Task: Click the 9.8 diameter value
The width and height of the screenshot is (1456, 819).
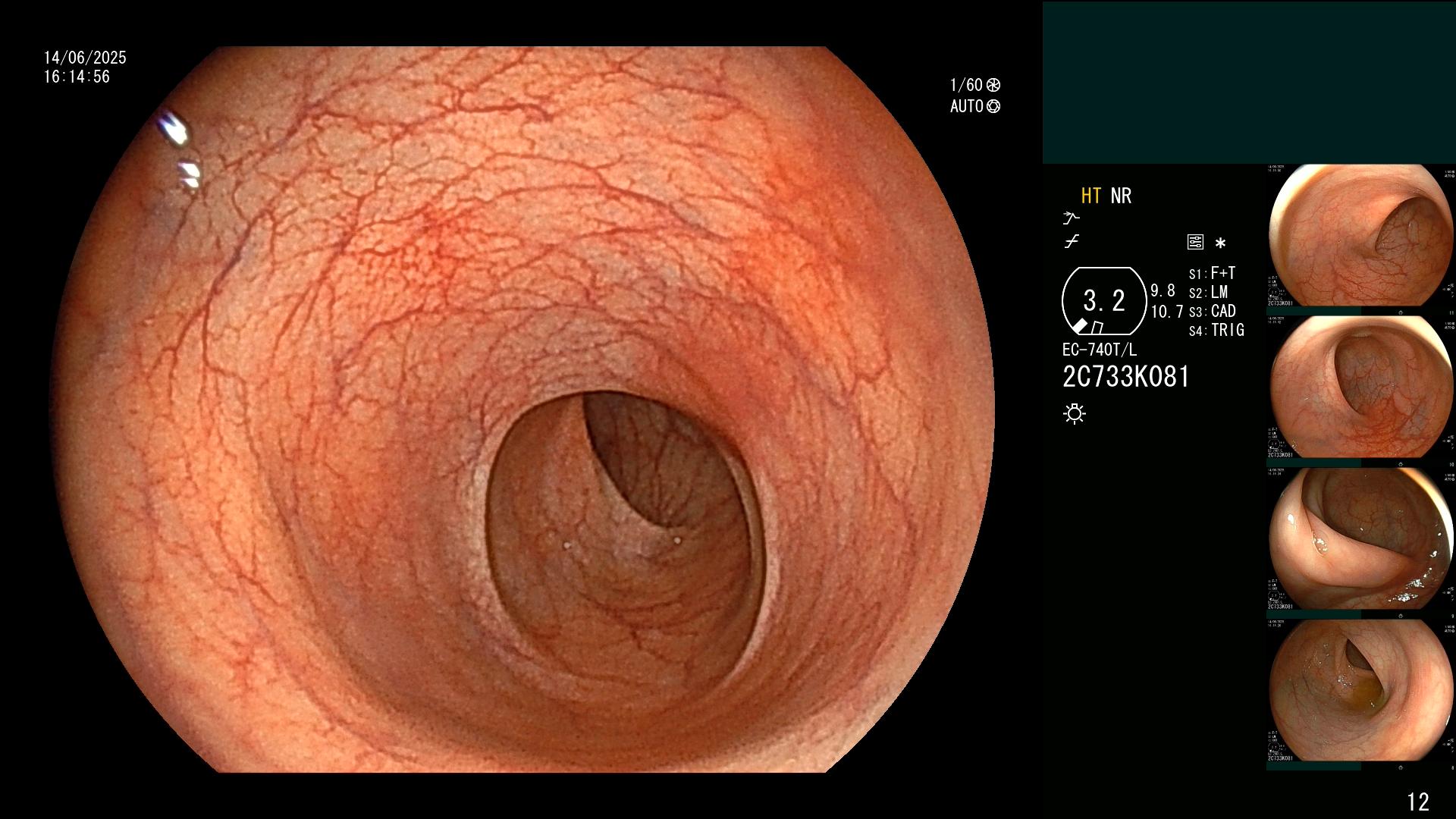Action: point(1163,290)
